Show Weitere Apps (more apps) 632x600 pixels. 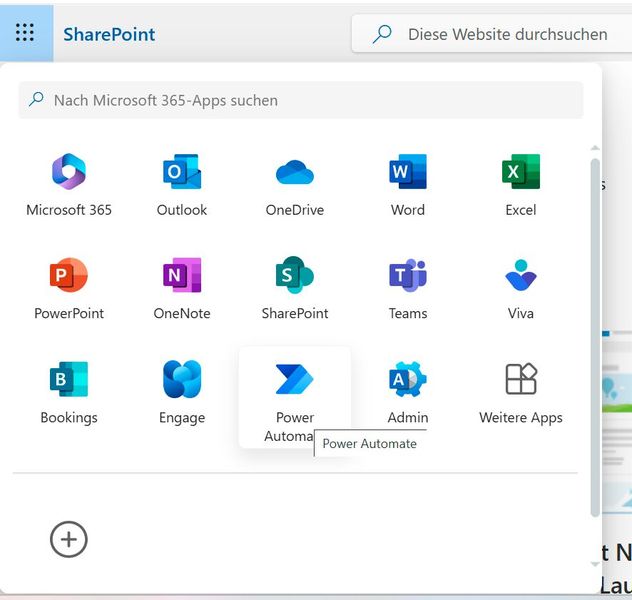[520, 393]
